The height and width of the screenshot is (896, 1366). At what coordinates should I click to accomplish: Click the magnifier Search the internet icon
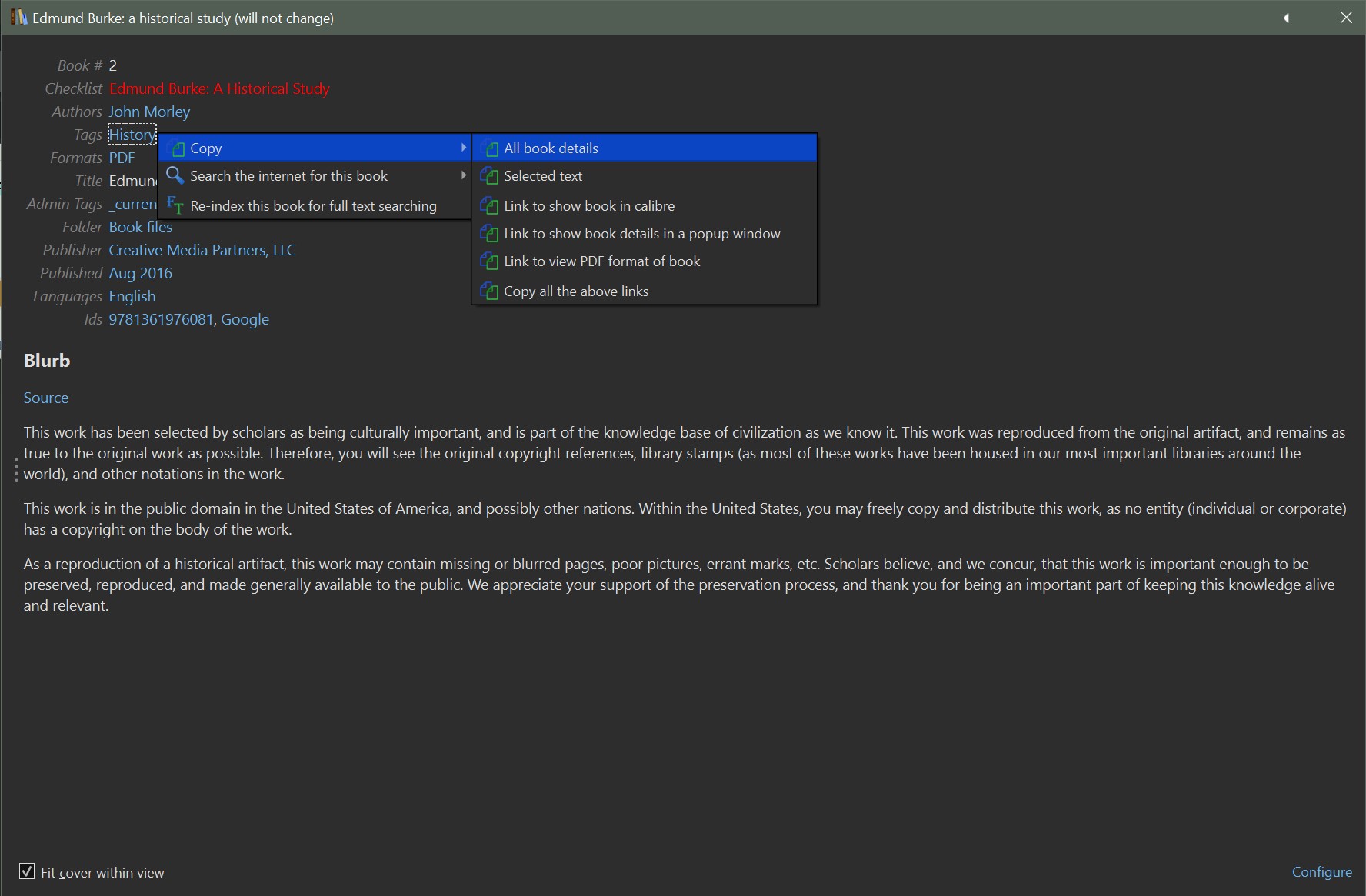(x=176, y=176)
